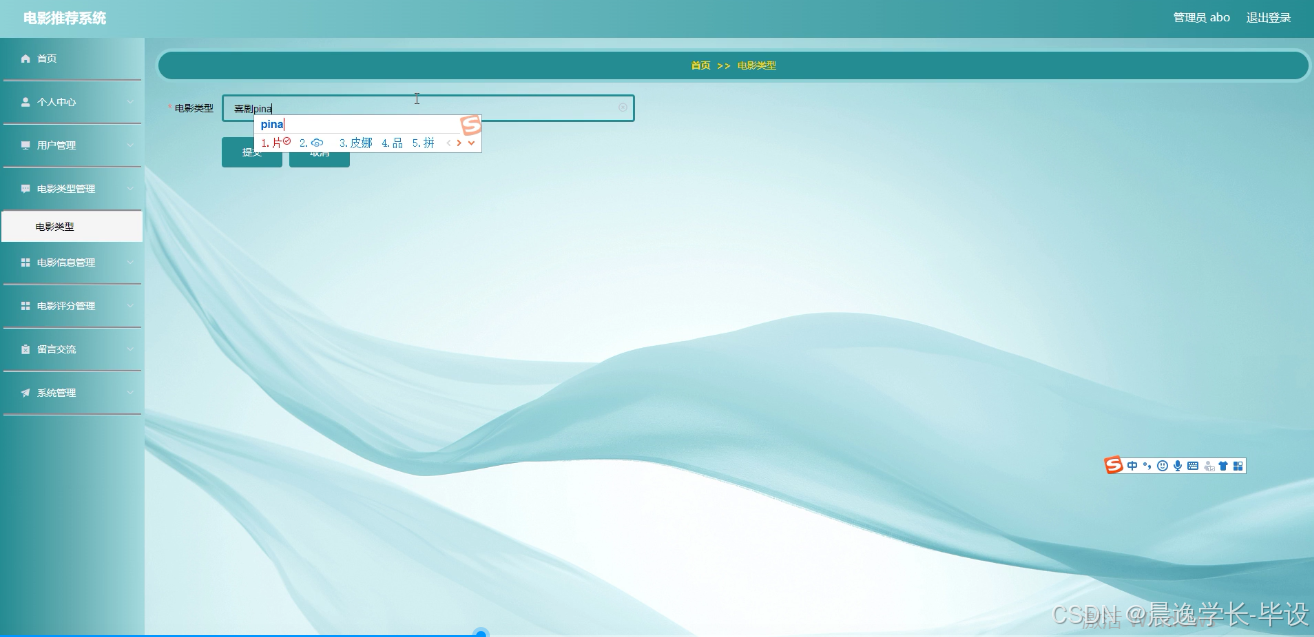The height and width of the screenshot is (637, 1314).
Task: Open the skin T-shirt icon on IME toolbar
Action: coord(1223,466)
